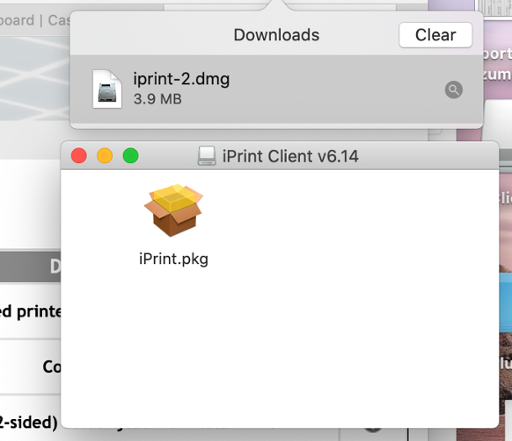Click the "2-sided)" text on background page
The height and width of the screenshot is (441, 512).
[29, 423]
